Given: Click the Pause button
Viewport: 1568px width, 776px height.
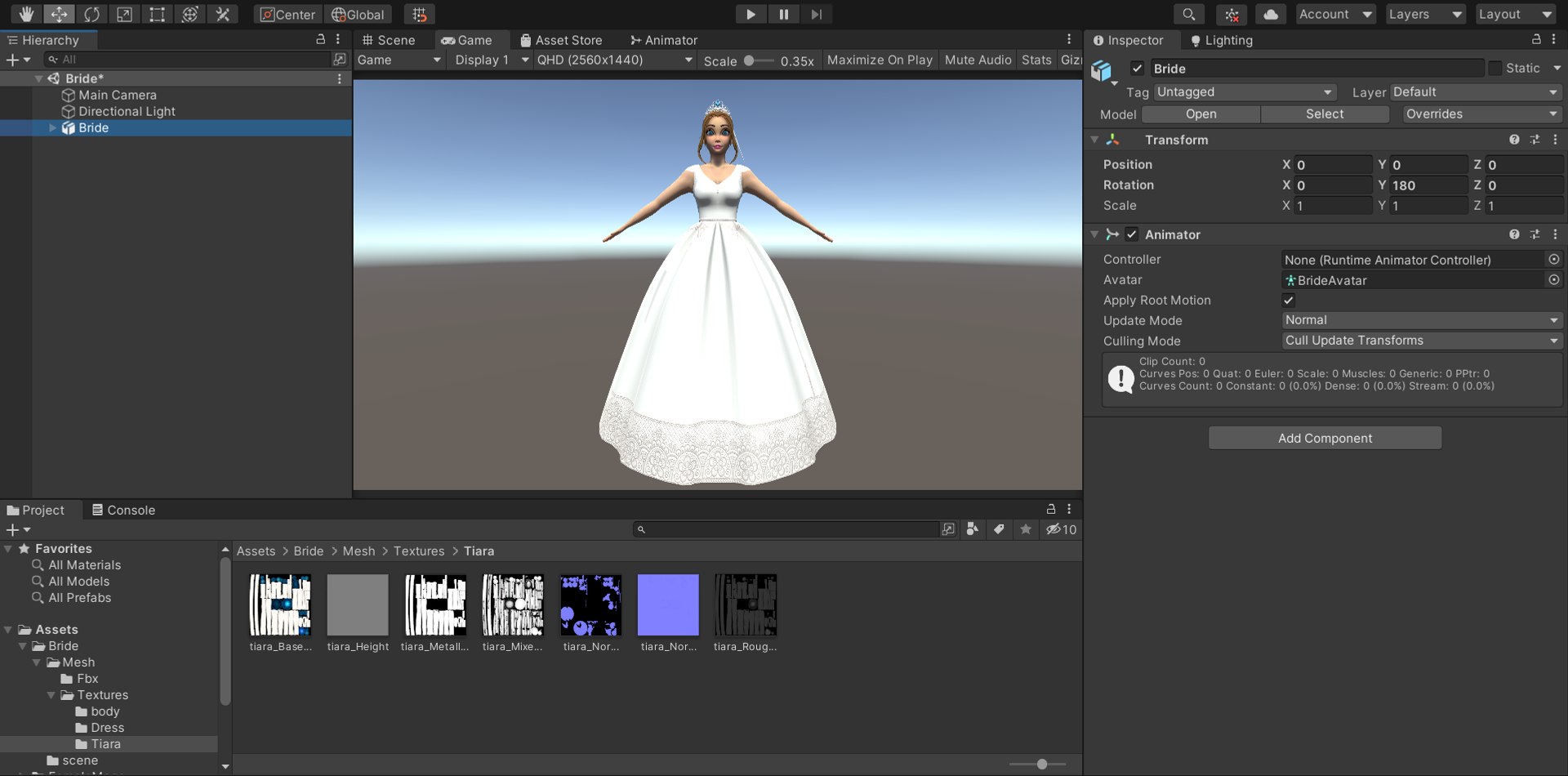Looking at the screenshot, I should [783, 14].
